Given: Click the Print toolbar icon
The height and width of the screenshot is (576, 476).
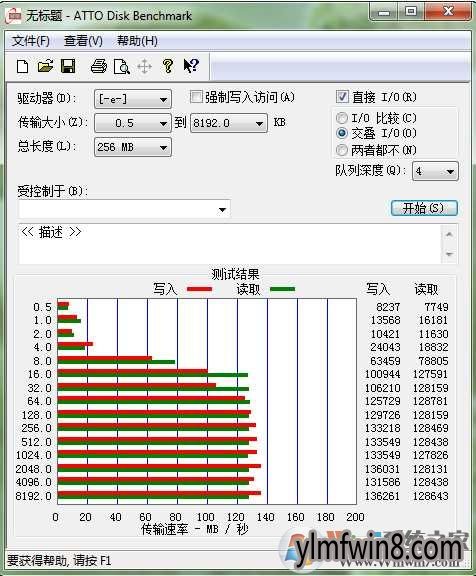Looking at the screenshot, I should click(x=99, y=66).
